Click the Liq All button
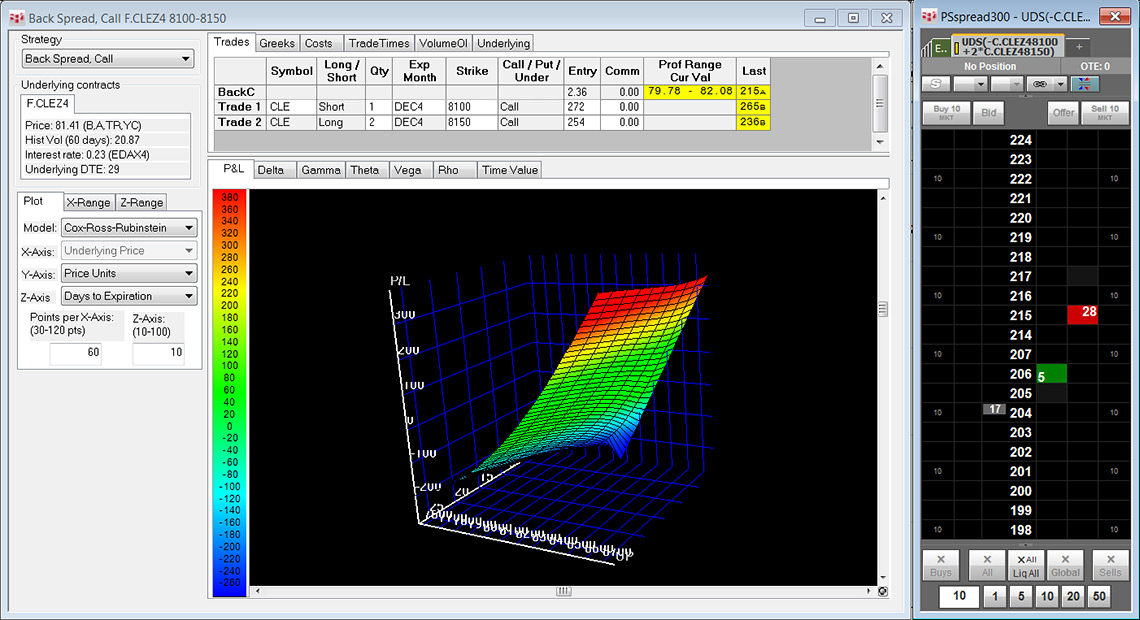1140x620 pixels. tap(1025, 565)
